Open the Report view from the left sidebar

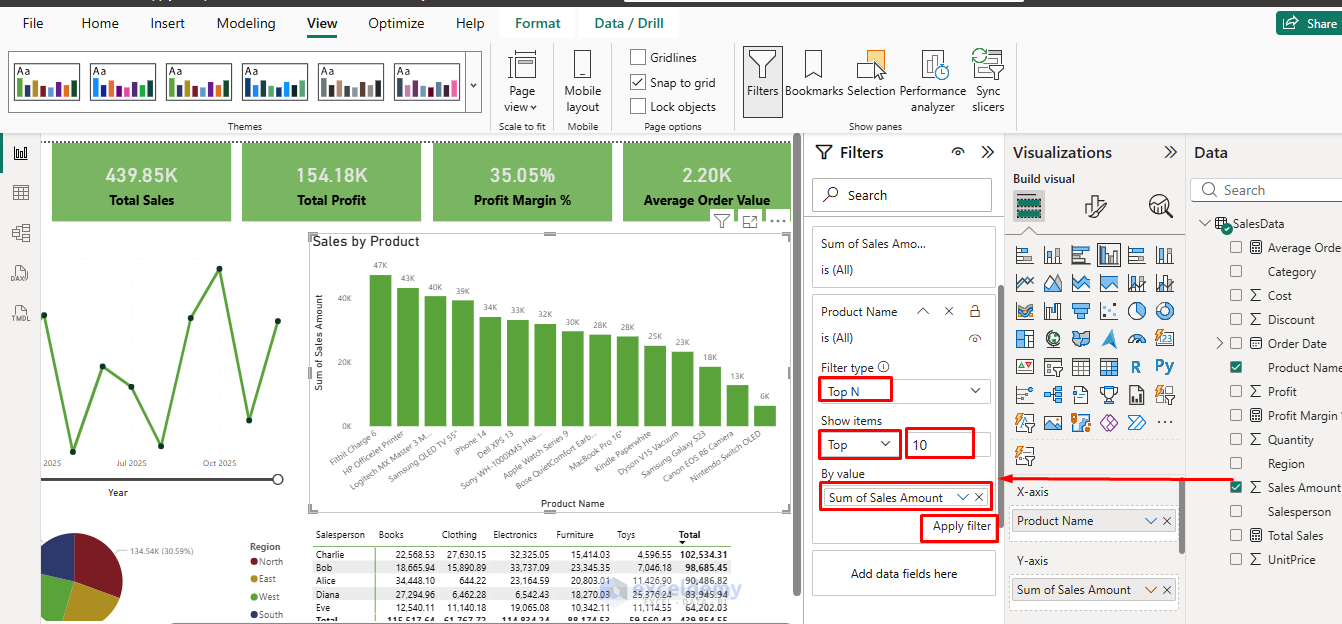point(21,153)
